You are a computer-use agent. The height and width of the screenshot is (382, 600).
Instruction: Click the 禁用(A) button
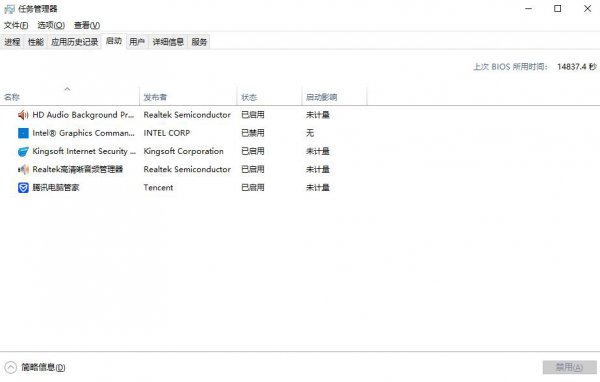[x=569, y=367]
